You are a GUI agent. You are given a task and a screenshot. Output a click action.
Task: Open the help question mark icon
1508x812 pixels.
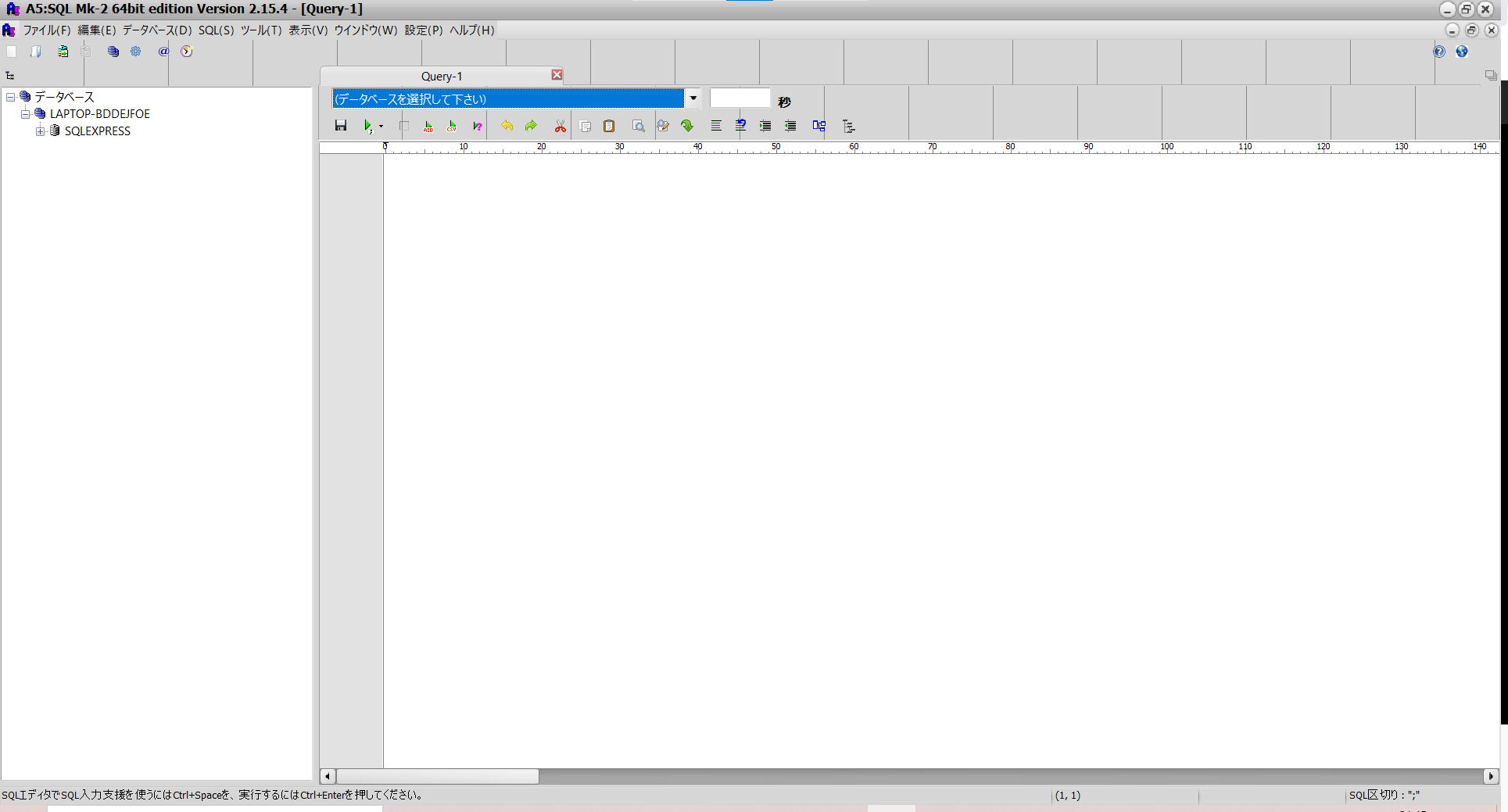1439,52
